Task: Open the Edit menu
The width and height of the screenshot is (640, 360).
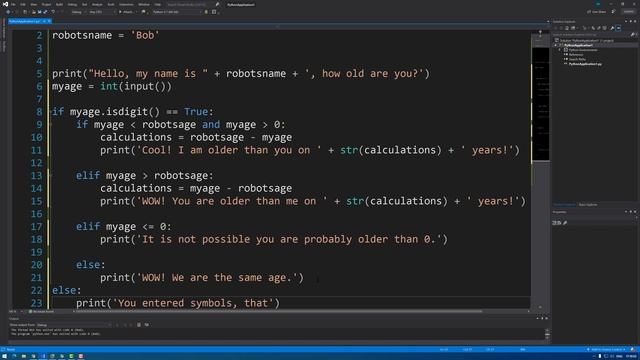Action: (x=23, y=4)
